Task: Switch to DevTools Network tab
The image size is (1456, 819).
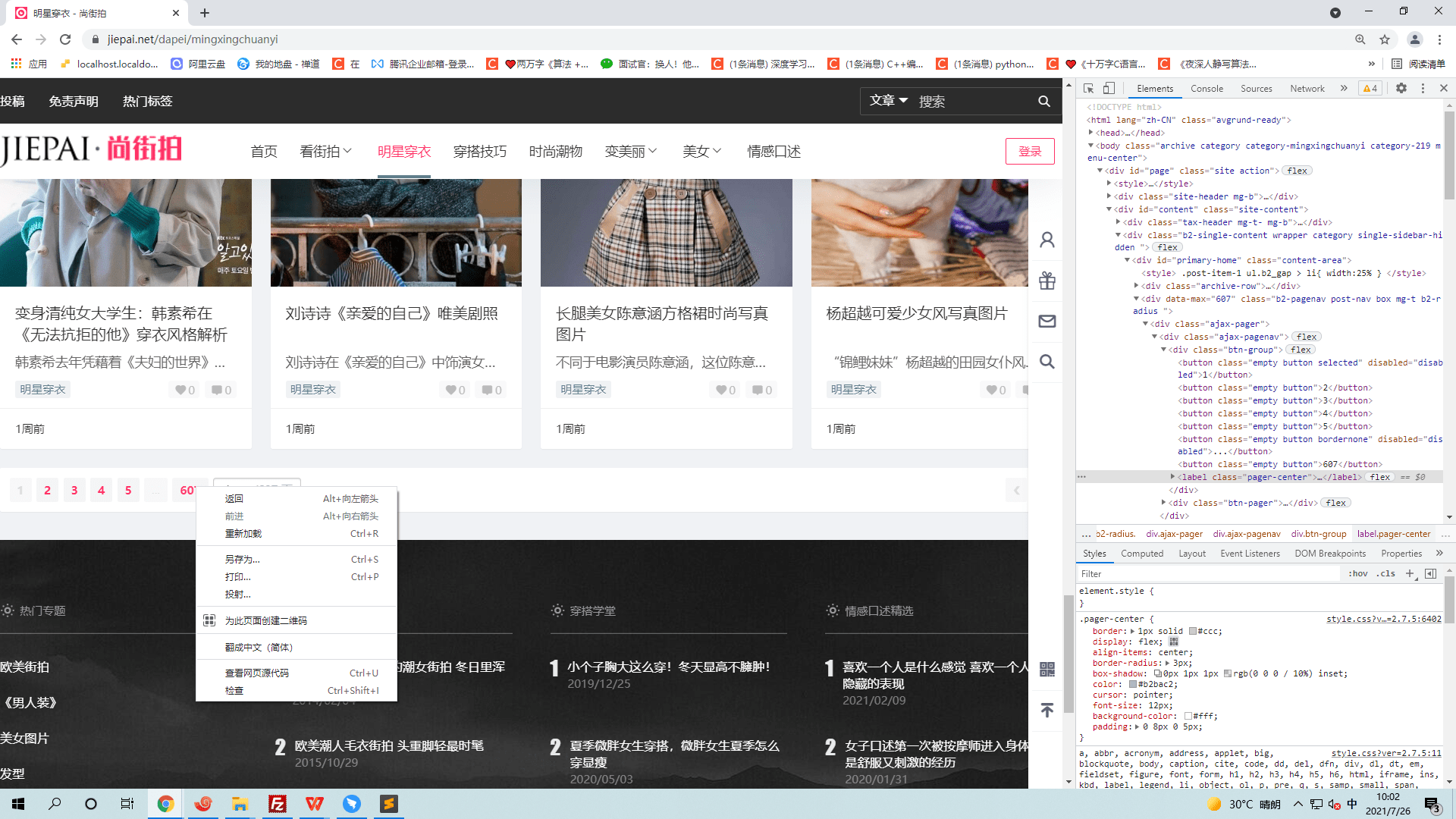Action: 1307,89
